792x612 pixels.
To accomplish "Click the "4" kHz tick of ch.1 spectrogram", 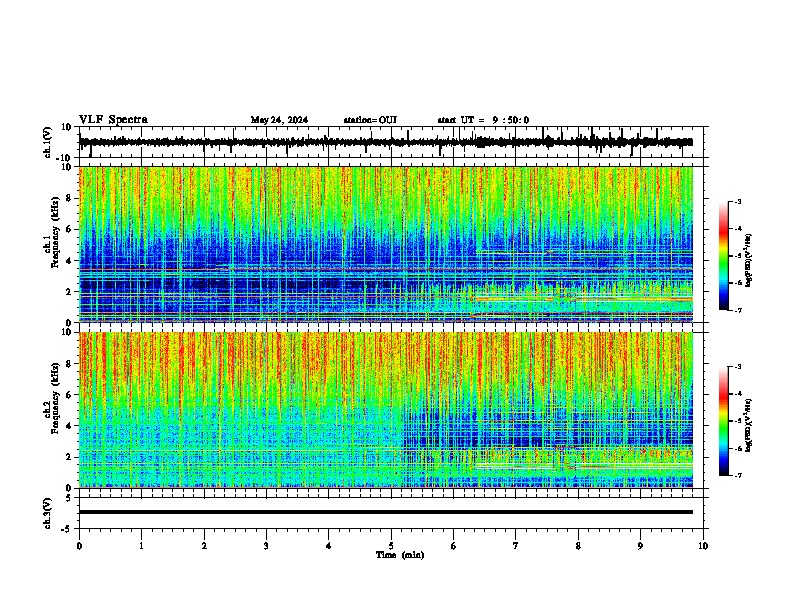I will point(70,261).
